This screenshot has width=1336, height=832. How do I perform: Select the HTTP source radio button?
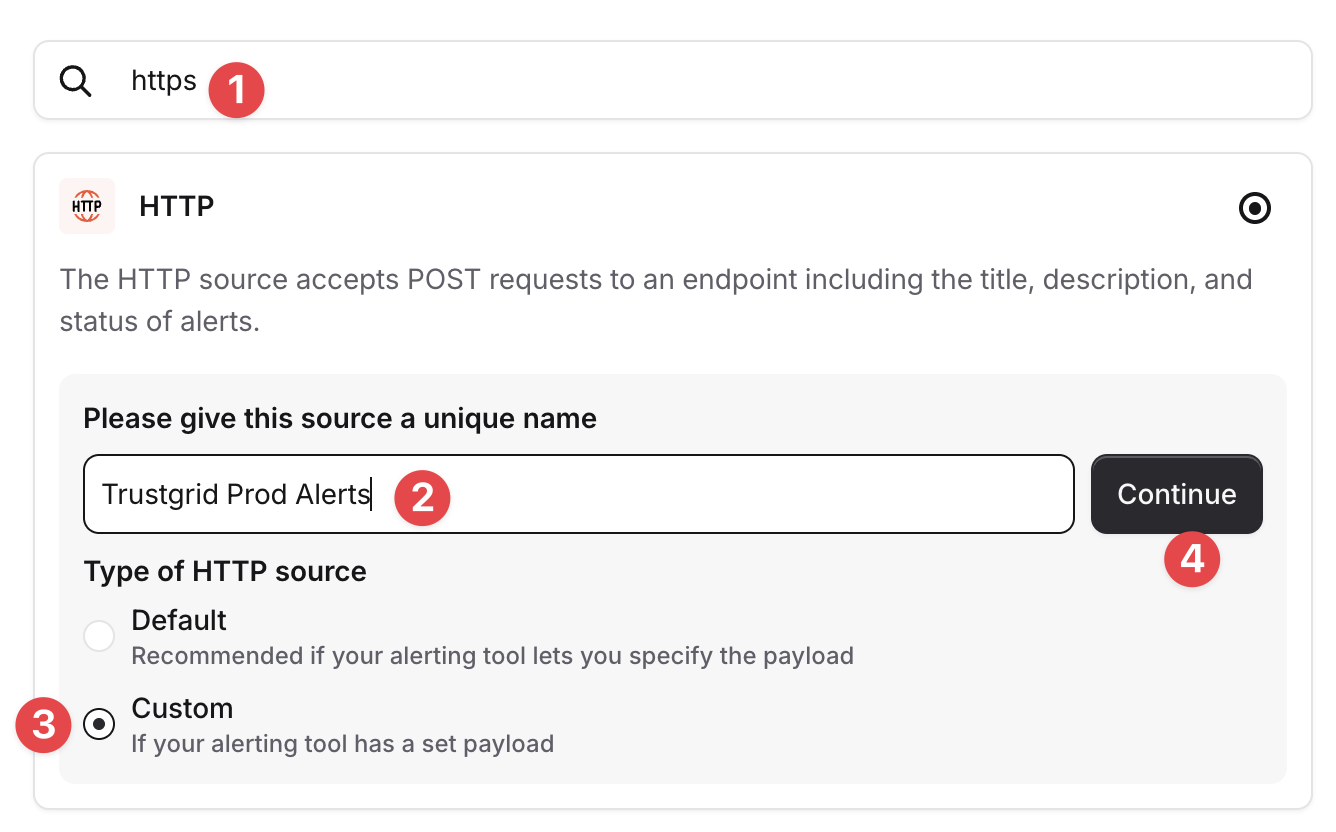point(1254,208)
